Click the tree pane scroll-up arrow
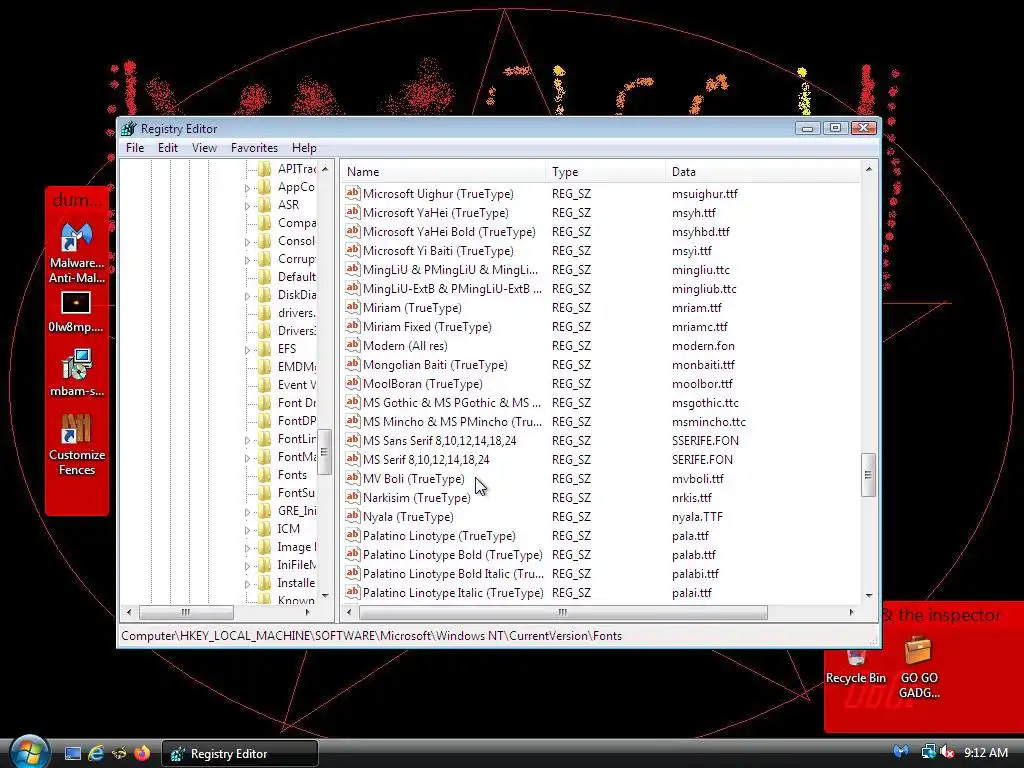Image resolution: width=1024 pixels, height=768 pixels. tap(325, 168)
